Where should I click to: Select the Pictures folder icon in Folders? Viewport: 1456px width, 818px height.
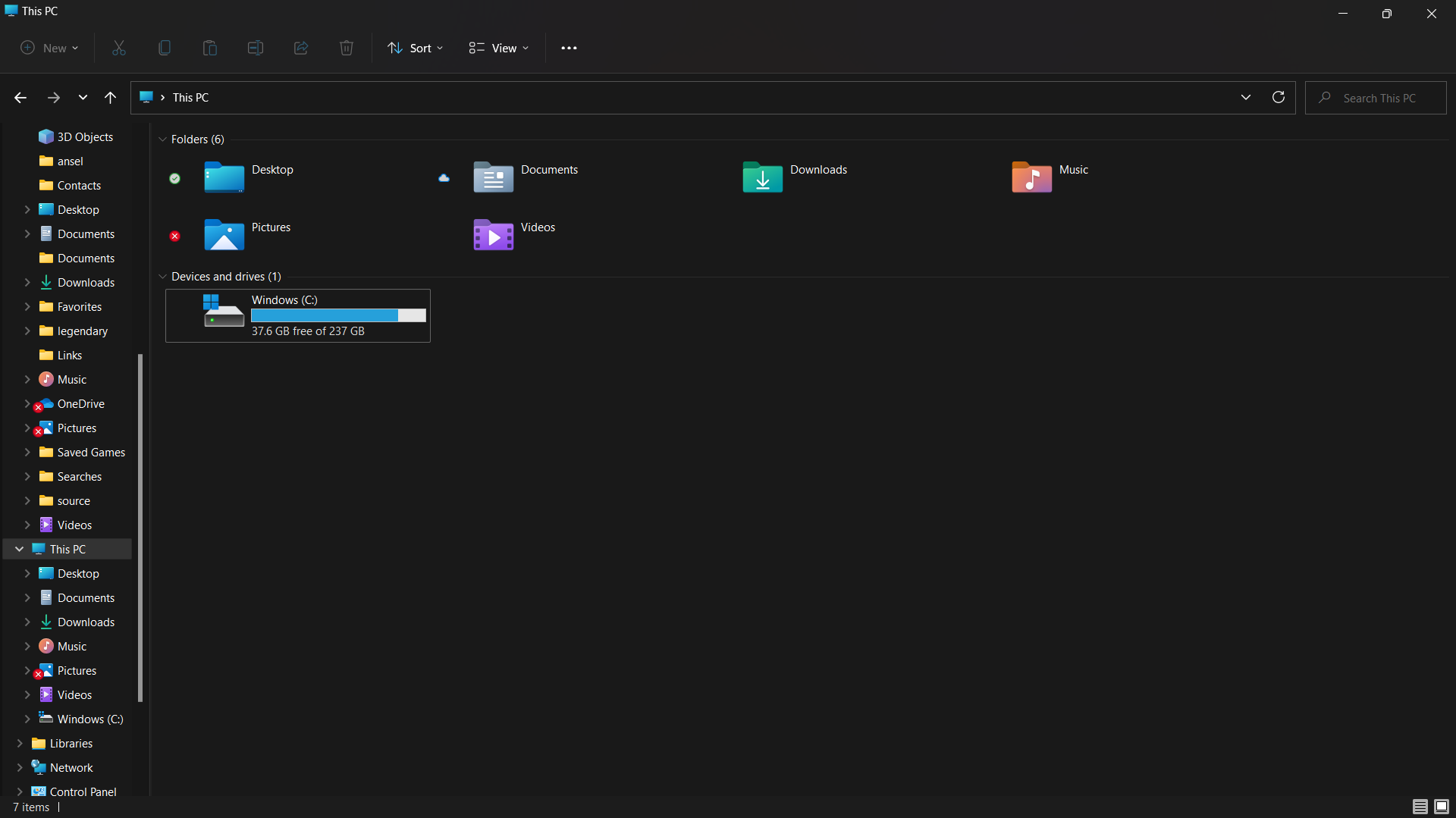point(224,235)
